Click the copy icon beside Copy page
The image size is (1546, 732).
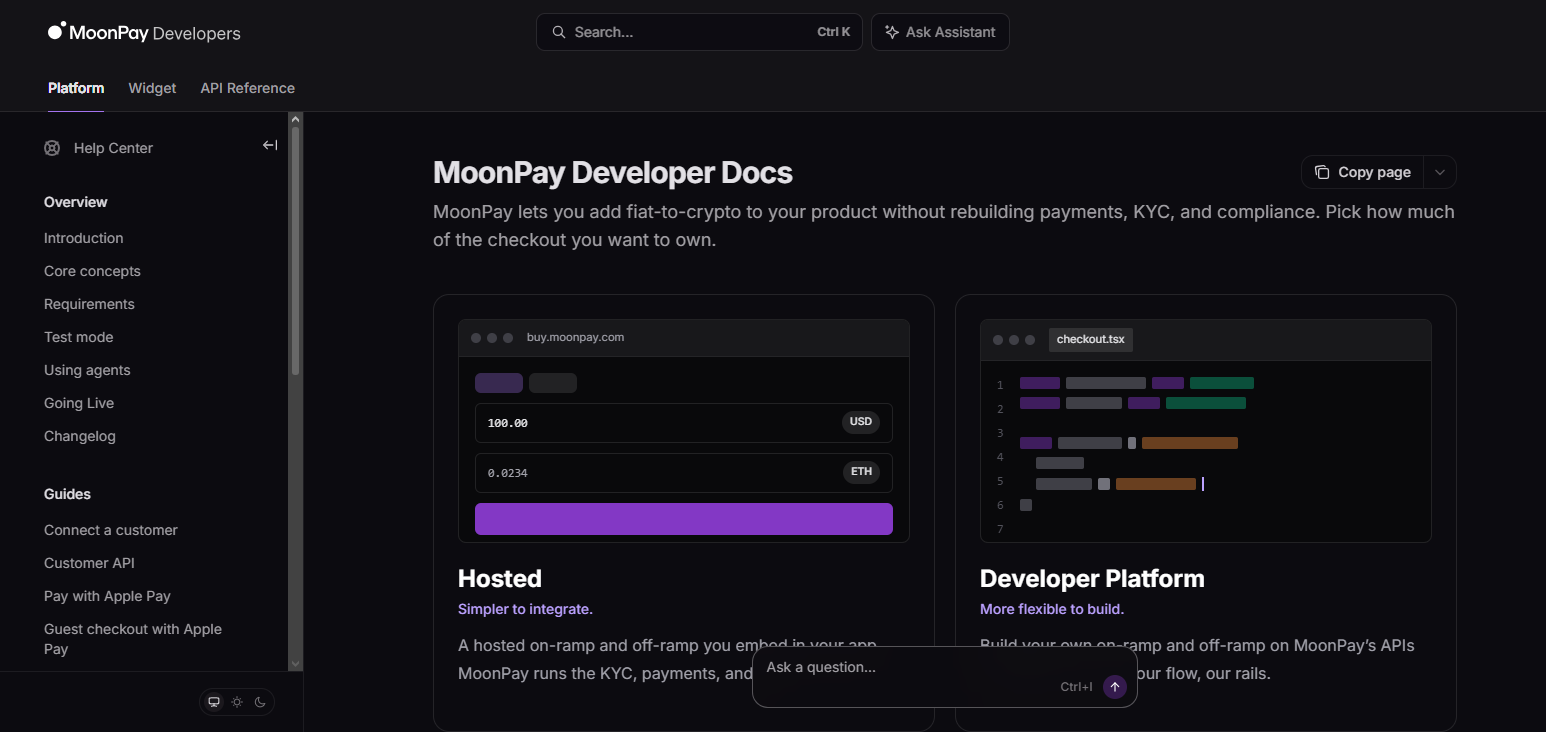click(1322, 172)
